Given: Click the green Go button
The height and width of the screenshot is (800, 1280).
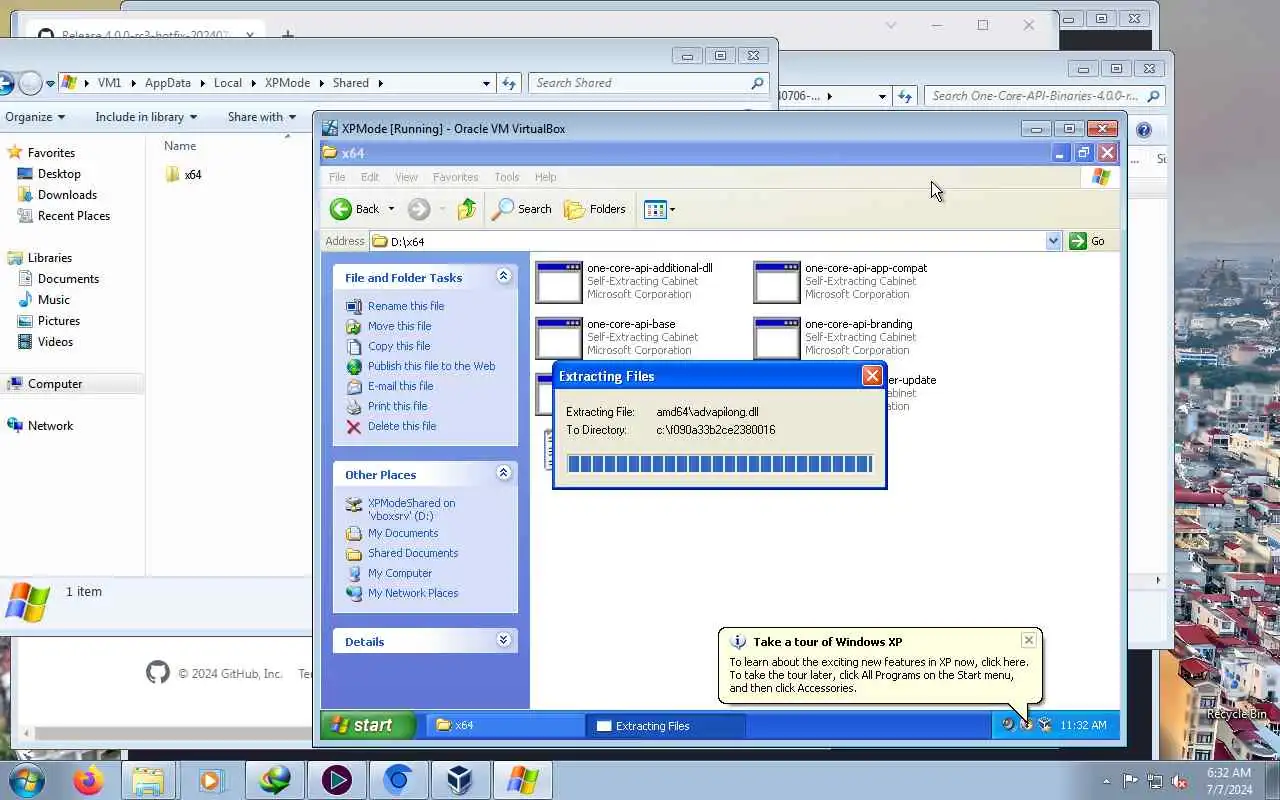Looking at the screenshot, I should click(1087, 241).
